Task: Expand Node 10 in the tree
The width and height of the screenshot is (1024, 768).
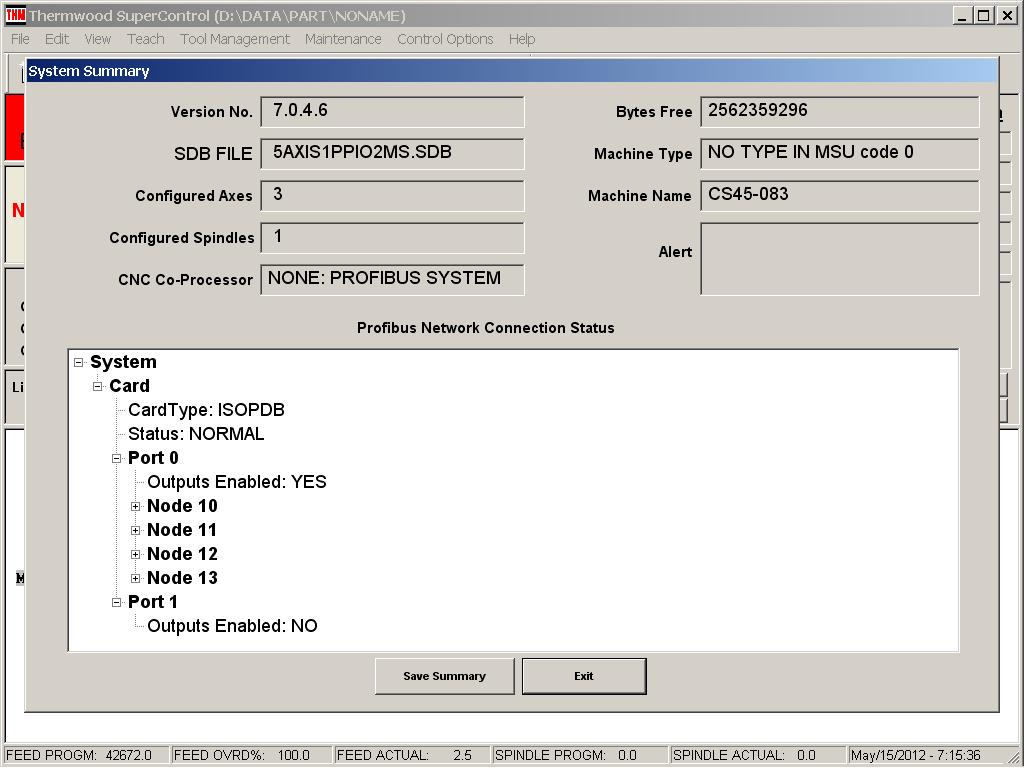Action: (x=136, y=507)
